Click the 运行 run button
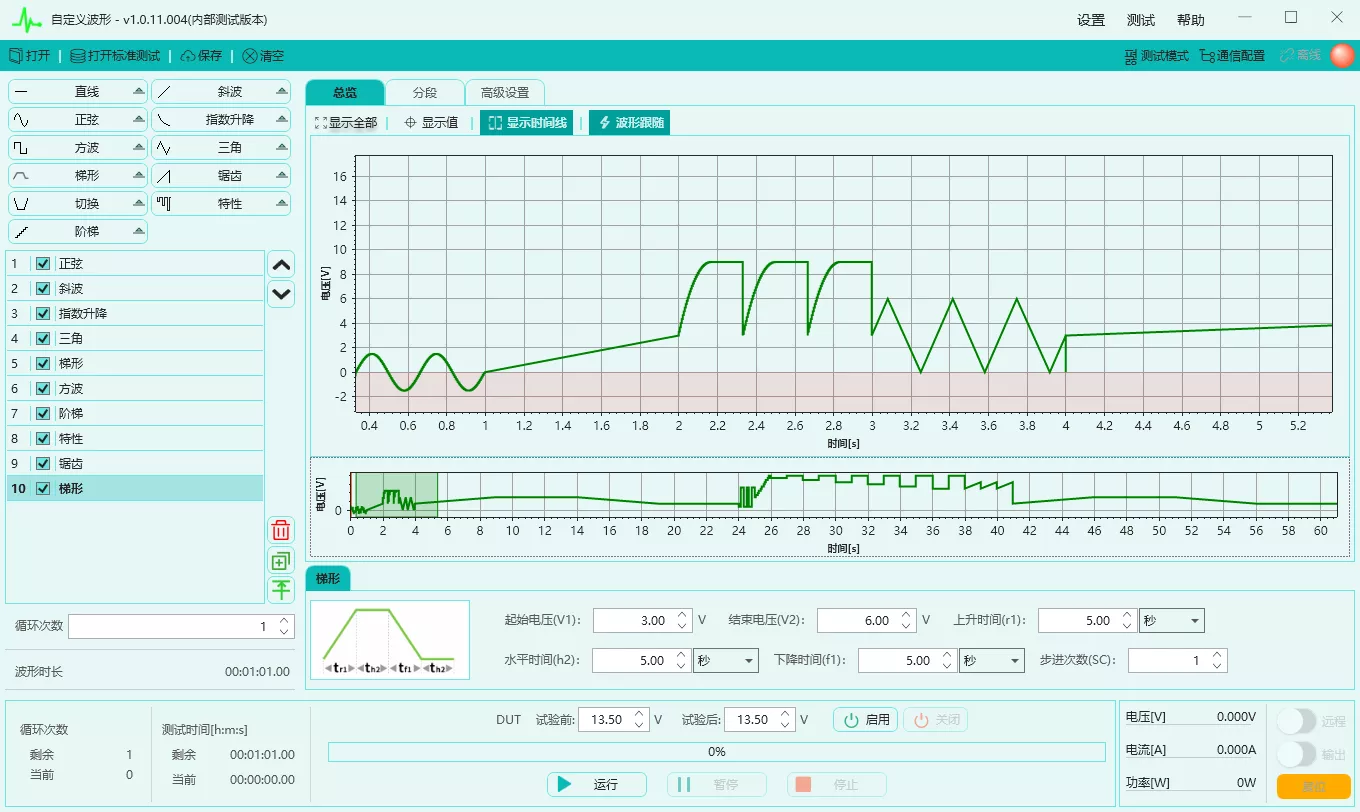 point(596,785)
